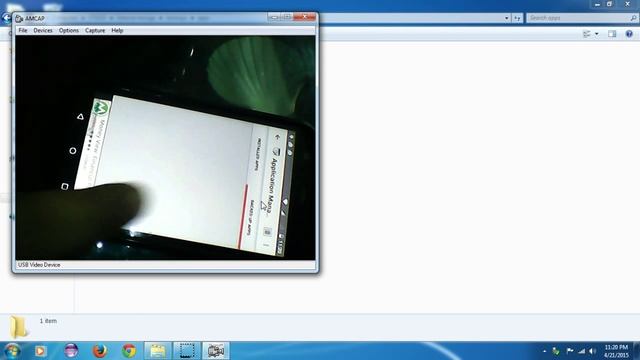The image size is (640, 360).
Task: Open Action Center flag in system tray
Action: coord(570,351)
